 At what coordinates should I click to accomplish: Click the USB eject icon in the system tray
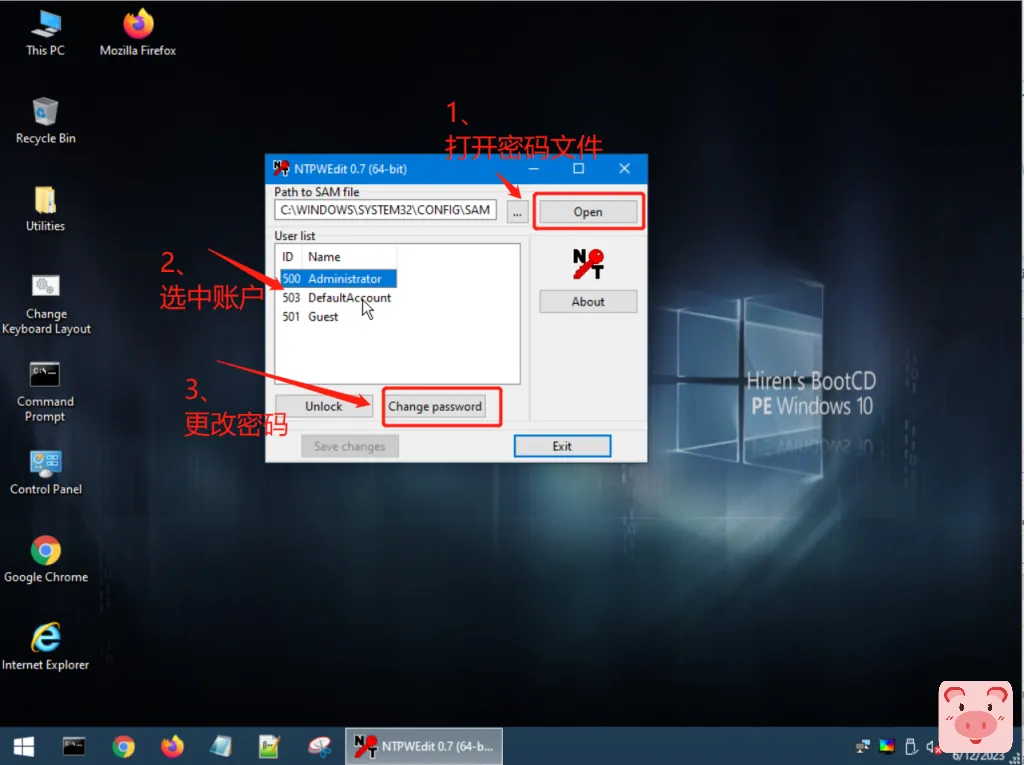click(x=911, y=746)
